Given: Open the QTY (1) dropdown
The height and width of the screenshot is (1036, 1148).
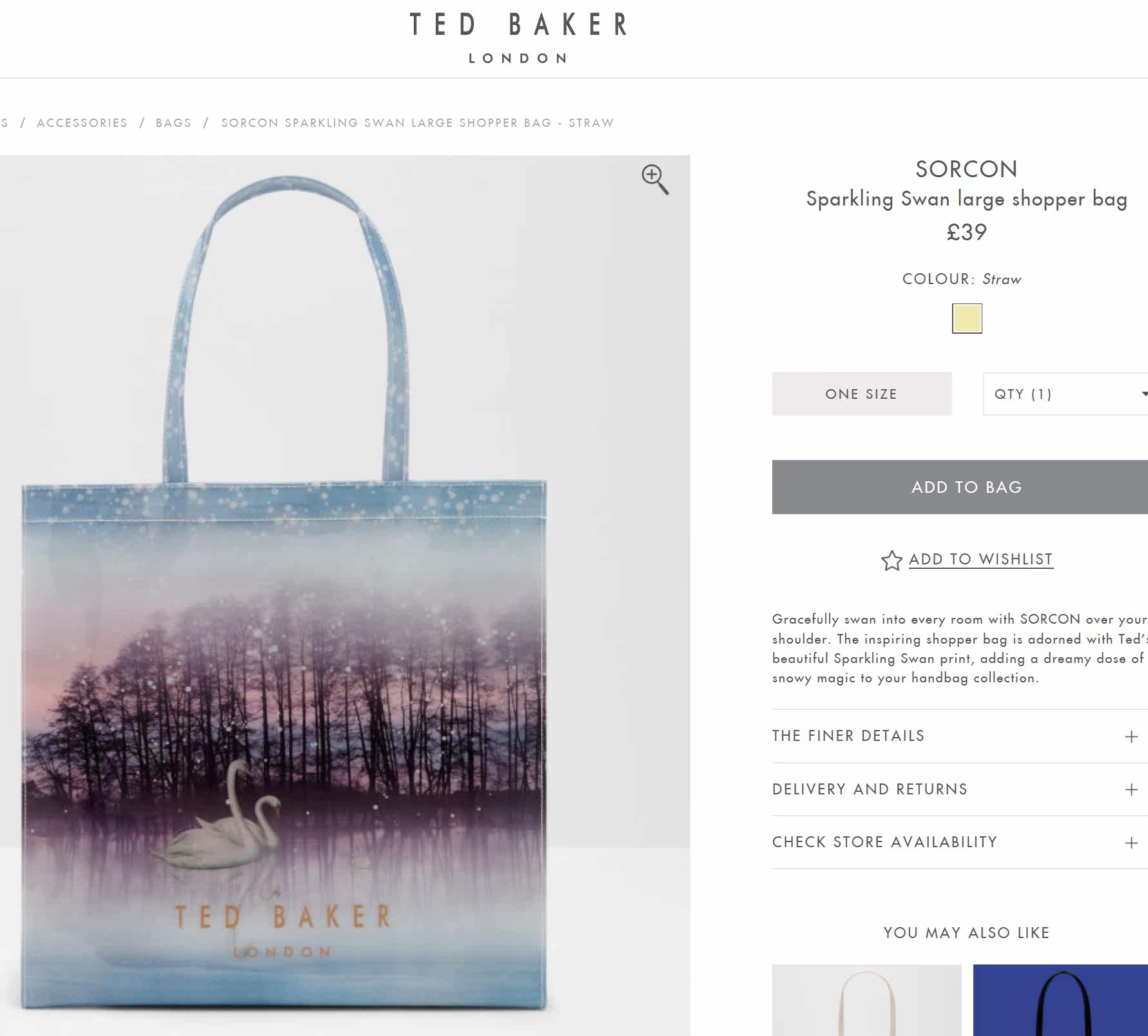Looking at the screenshot, I should pos(1065,394).
